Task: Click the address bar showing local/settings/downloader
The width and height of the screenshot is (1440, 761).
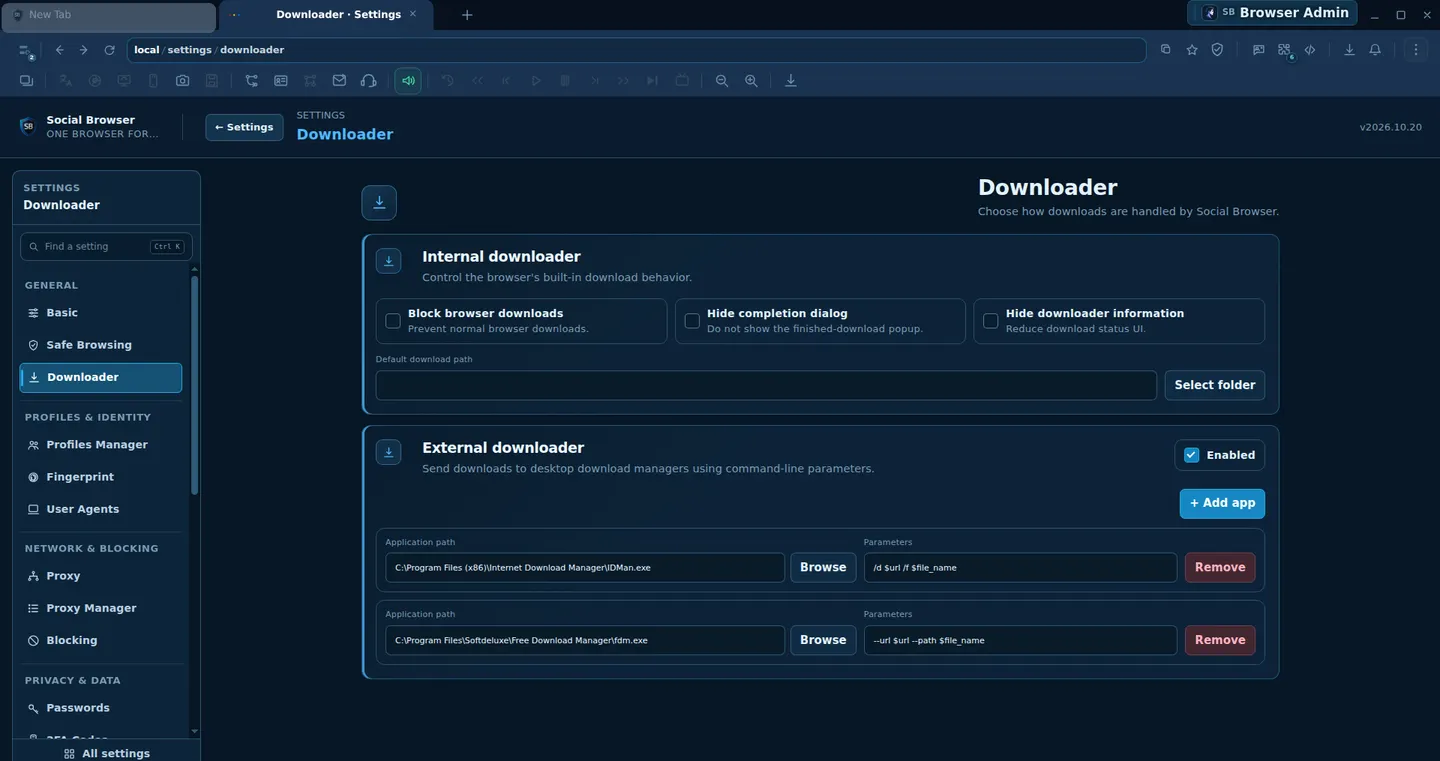Action: [x=636, y=50]
